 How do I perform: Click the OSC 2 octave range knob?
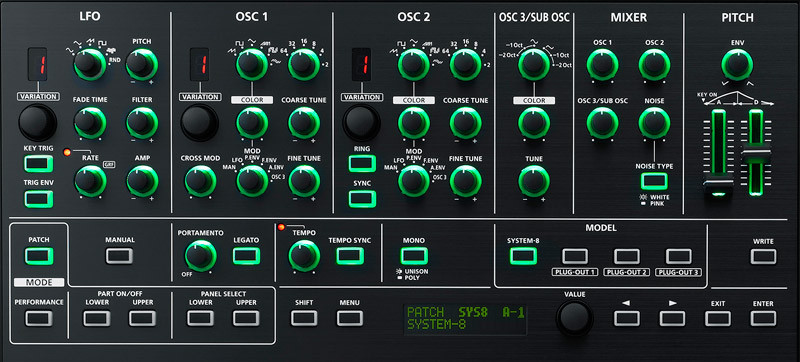coord(465,64)
